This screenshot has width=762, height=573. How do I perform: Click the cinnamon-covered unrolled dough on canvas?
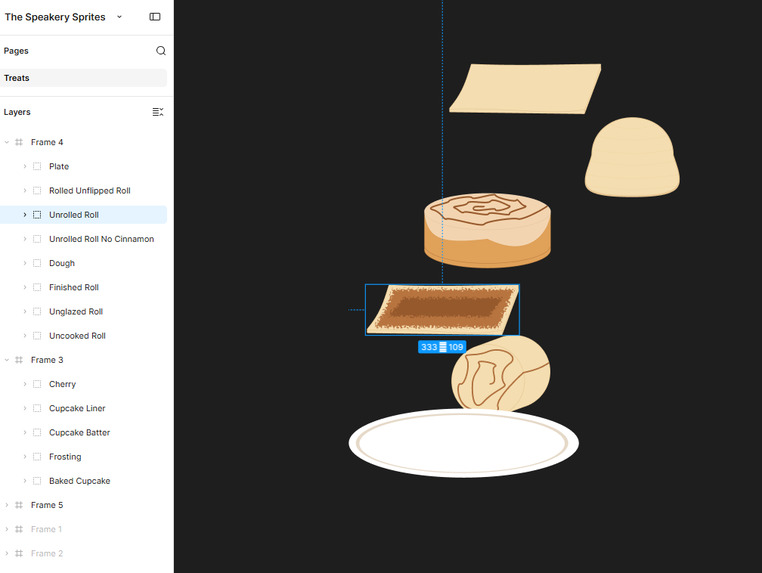[442, 310]
